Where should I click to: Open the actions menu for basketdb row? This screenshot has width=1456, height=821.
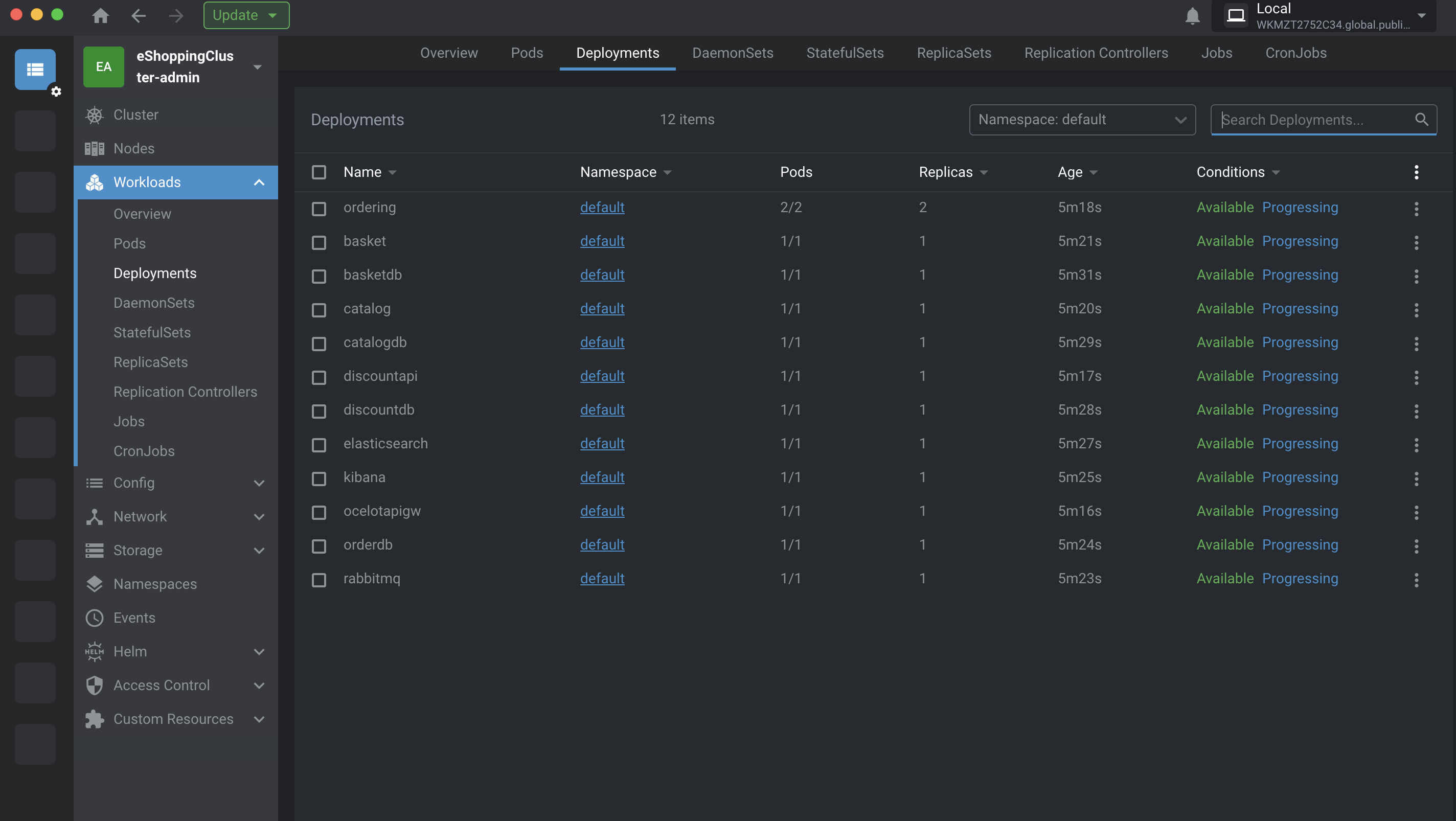click(1416, 276)
